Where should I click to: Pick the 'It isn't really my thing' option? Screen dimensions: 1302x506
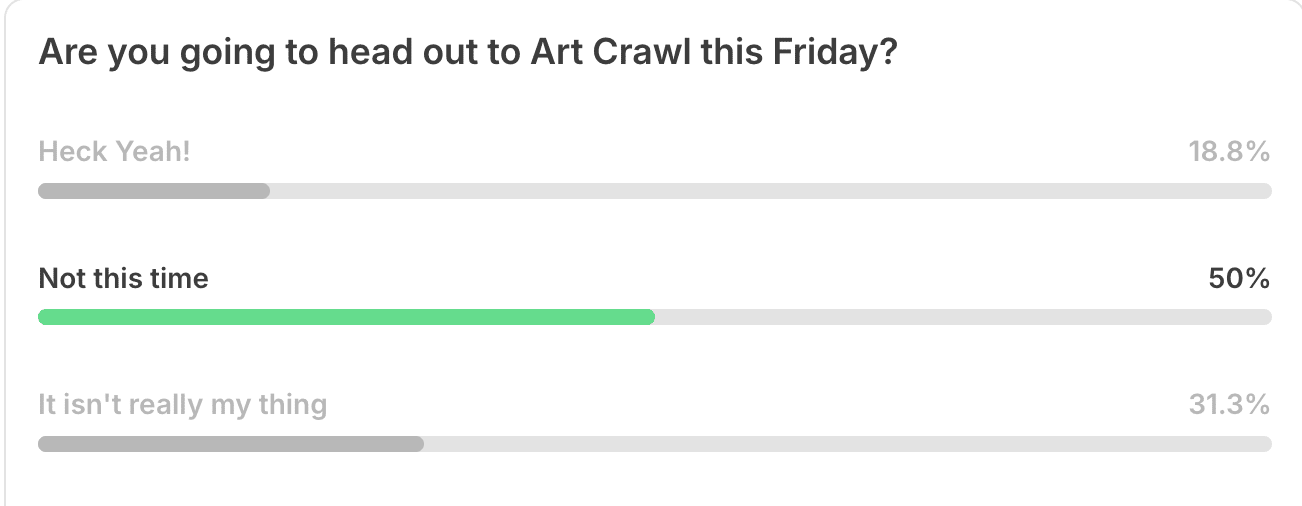tap(182, 405)
